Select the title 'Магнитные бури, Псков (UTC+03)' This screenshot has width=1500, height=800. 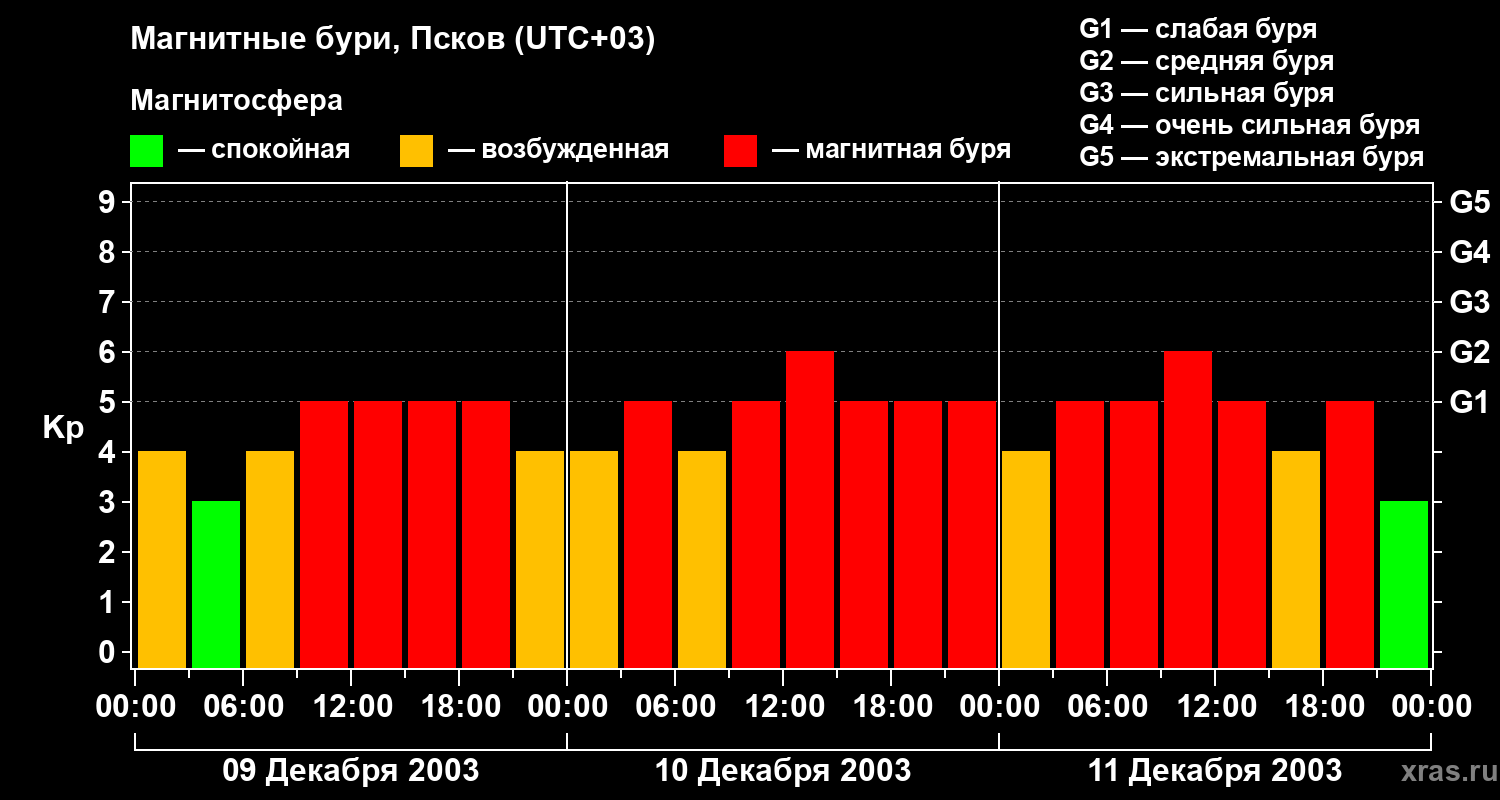click(393, 40)
